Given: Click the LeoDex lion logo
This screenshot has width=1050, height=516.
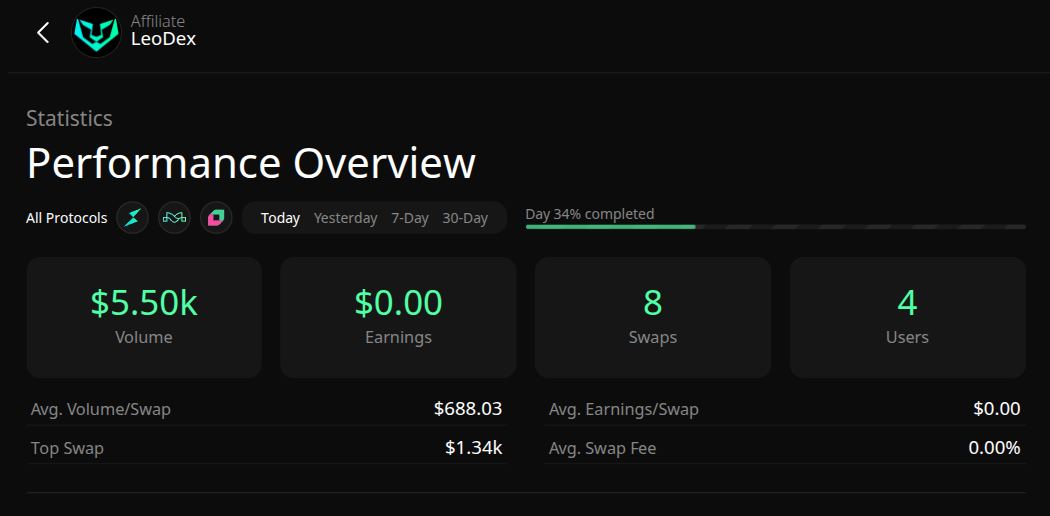Looking at the screenshot, I should pos(96,33).
